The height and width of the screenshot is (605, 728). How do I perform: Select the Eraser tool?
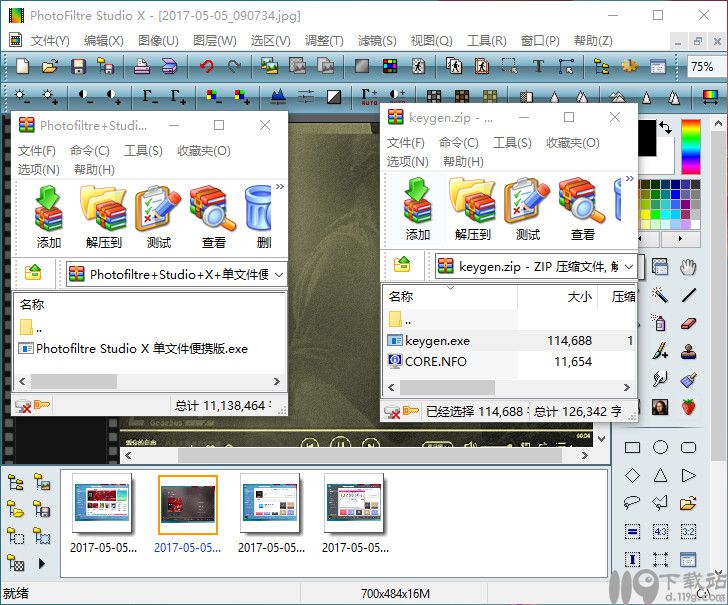coord(689,323)
